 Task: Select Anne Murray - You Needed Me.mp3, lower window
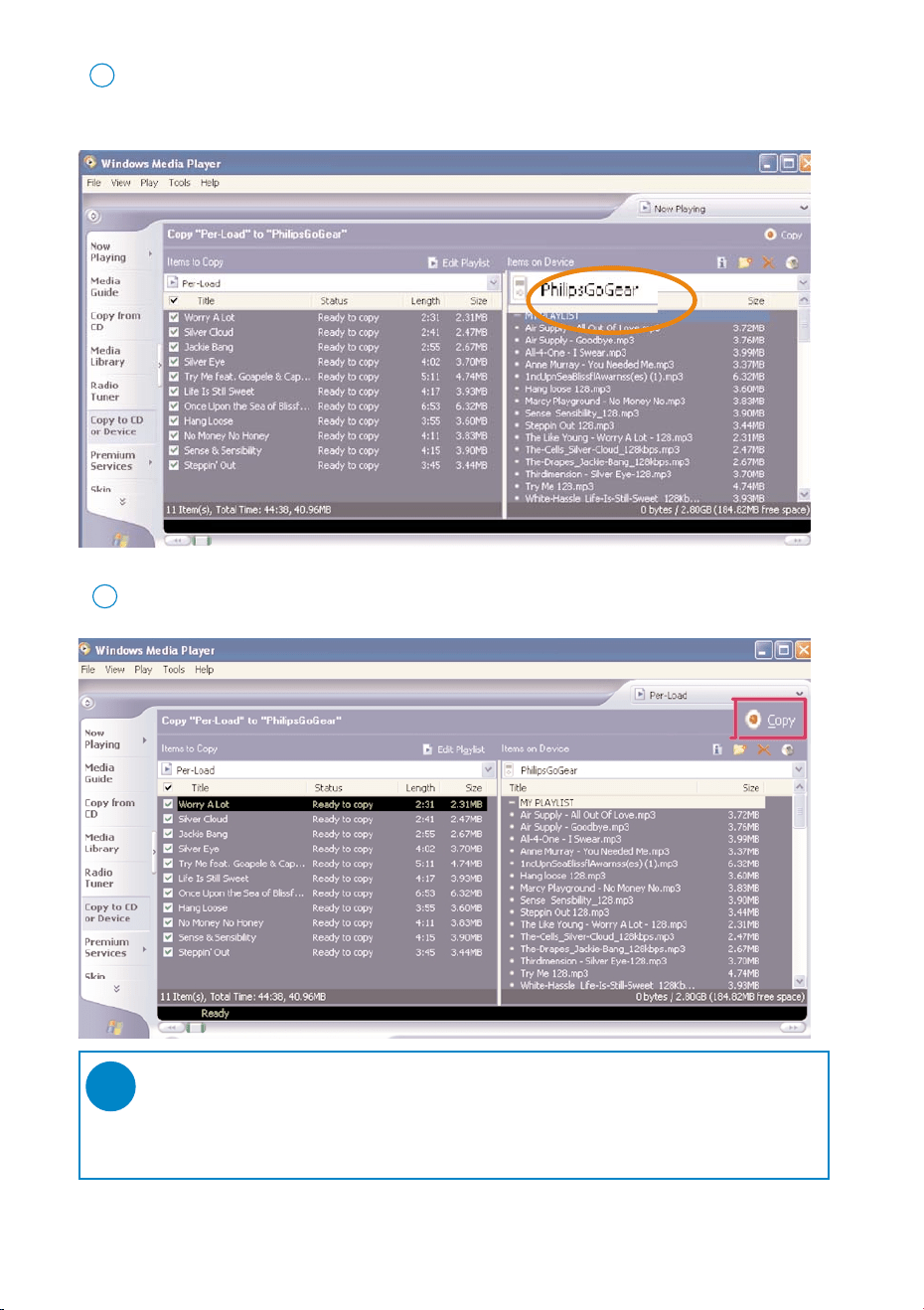[x=594, y=852]
